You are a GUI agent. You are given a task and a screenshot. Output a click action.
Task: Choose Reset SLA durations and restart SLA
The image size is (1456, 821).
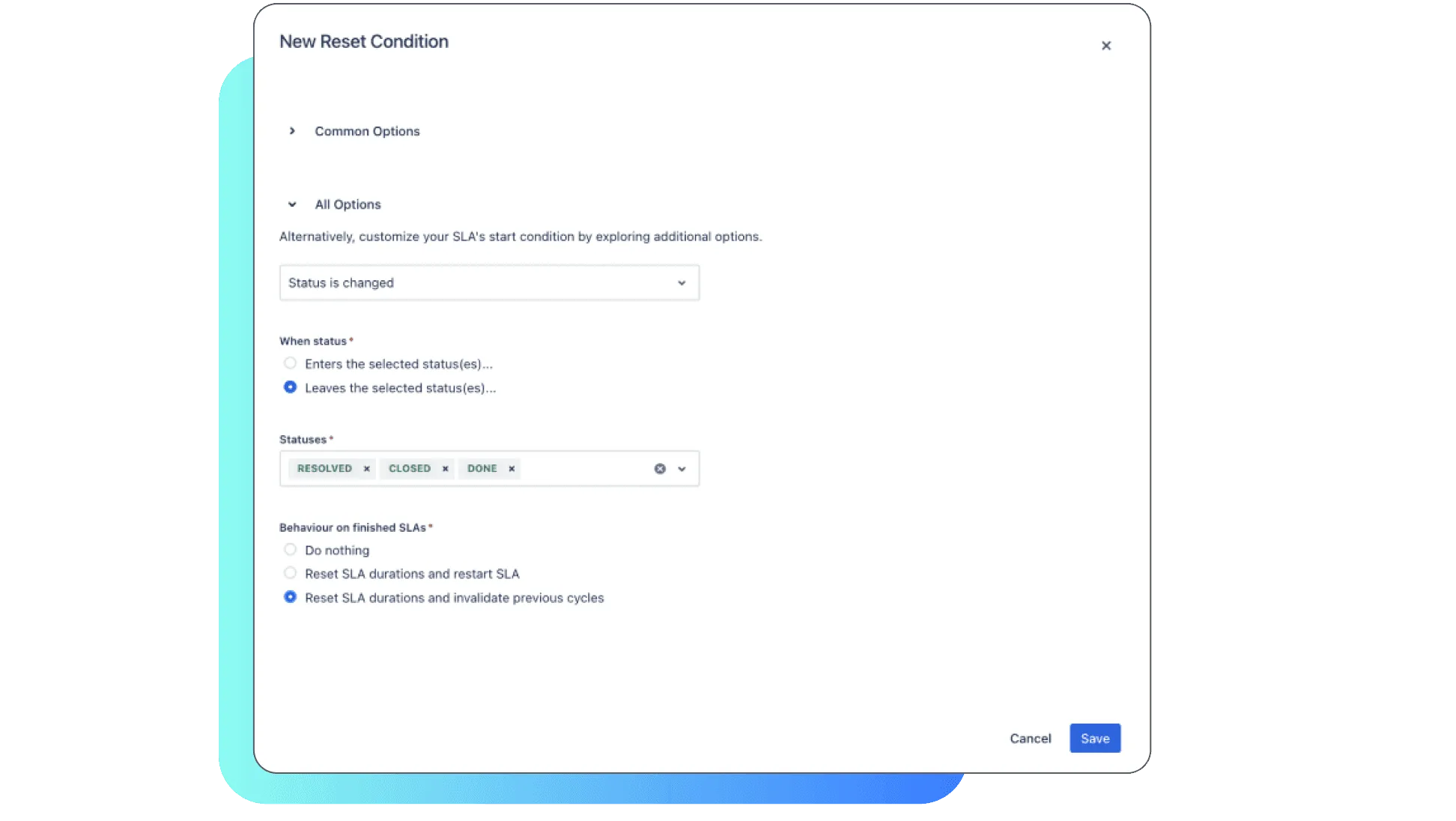coord(290,573)
